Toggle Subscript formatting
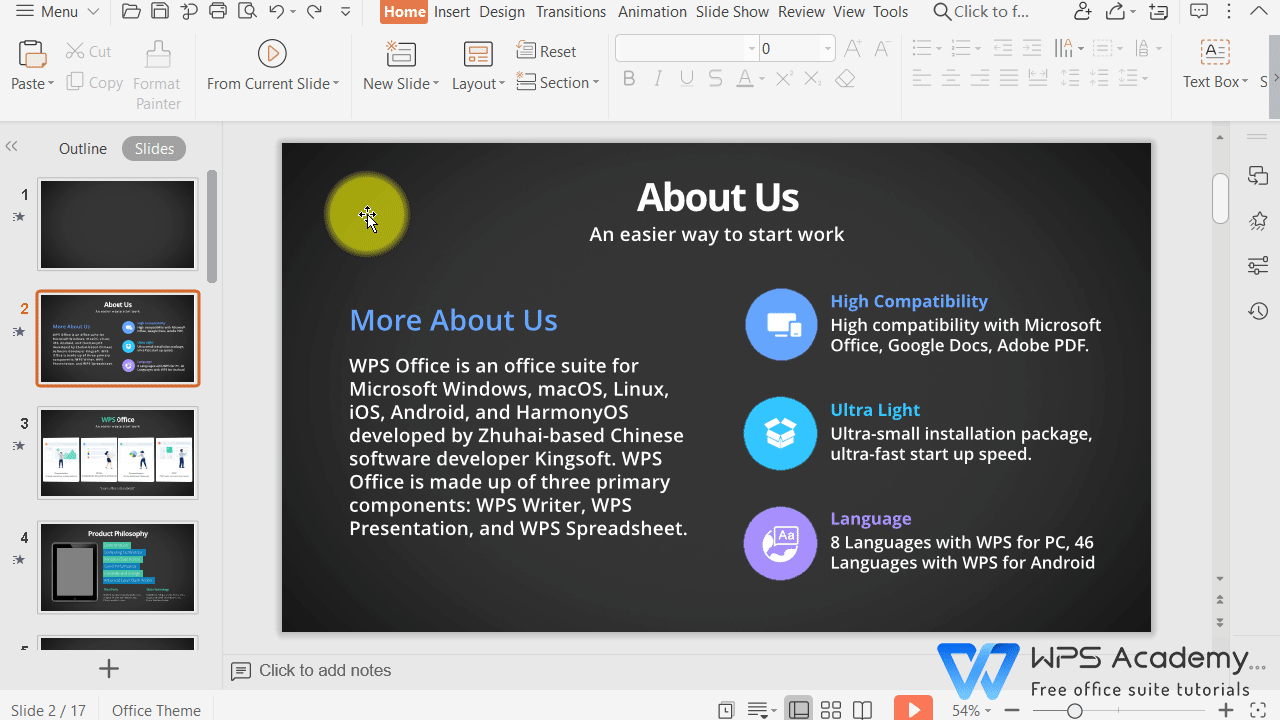This screenshot has width=1280, height=720. pos(813,79)
